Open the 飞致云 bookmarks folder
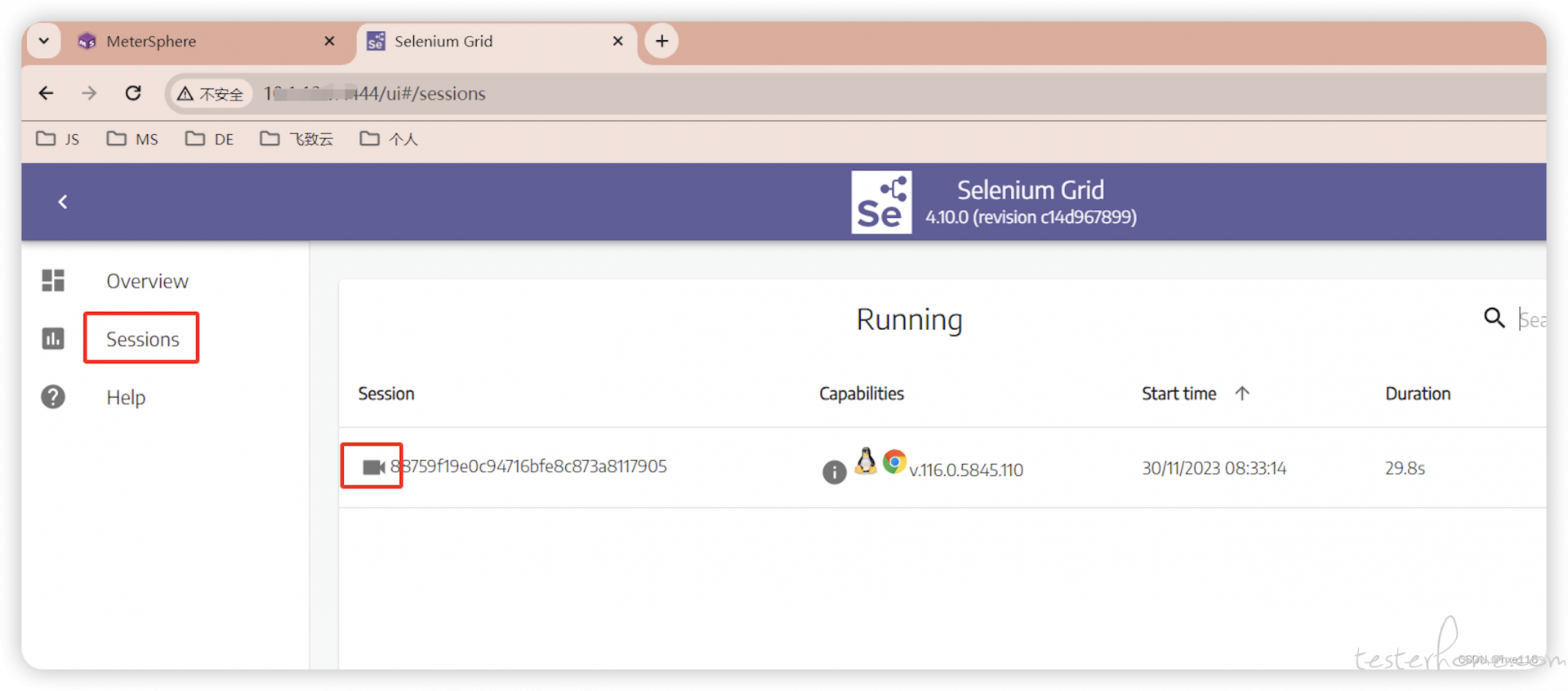This screenshot has height=691, width=1568. [296, 139]
